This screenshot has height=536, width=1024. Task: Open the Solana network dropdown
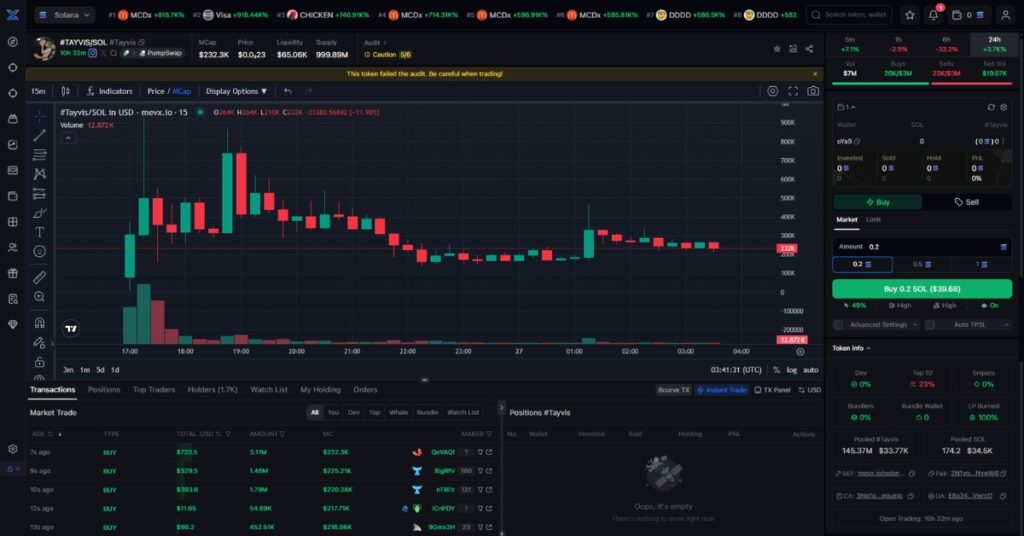click(x=64, y=14)
